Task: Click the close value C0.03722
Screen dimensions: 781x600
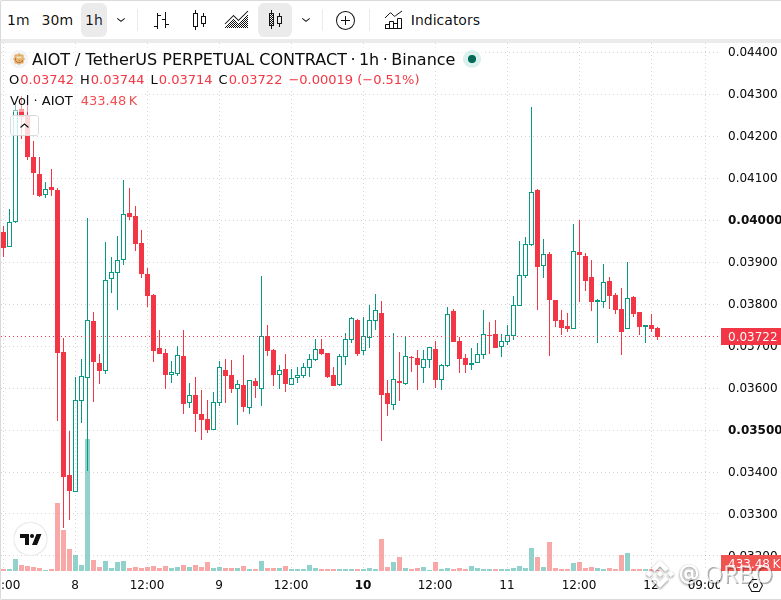Action: [251, 80]
